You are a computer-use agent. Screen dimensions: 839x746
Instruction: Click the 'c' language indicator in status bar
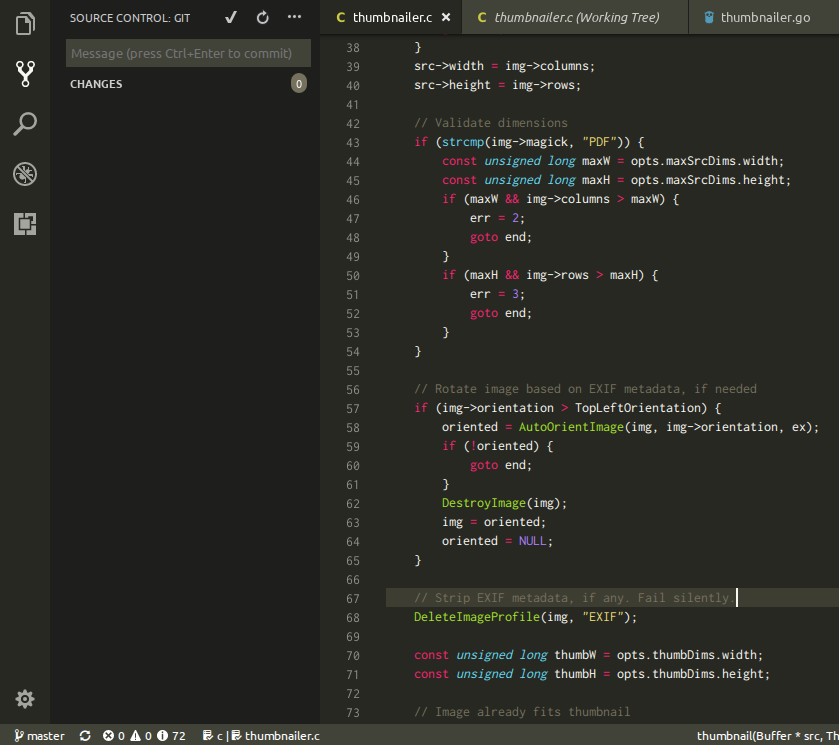(213, 736)
